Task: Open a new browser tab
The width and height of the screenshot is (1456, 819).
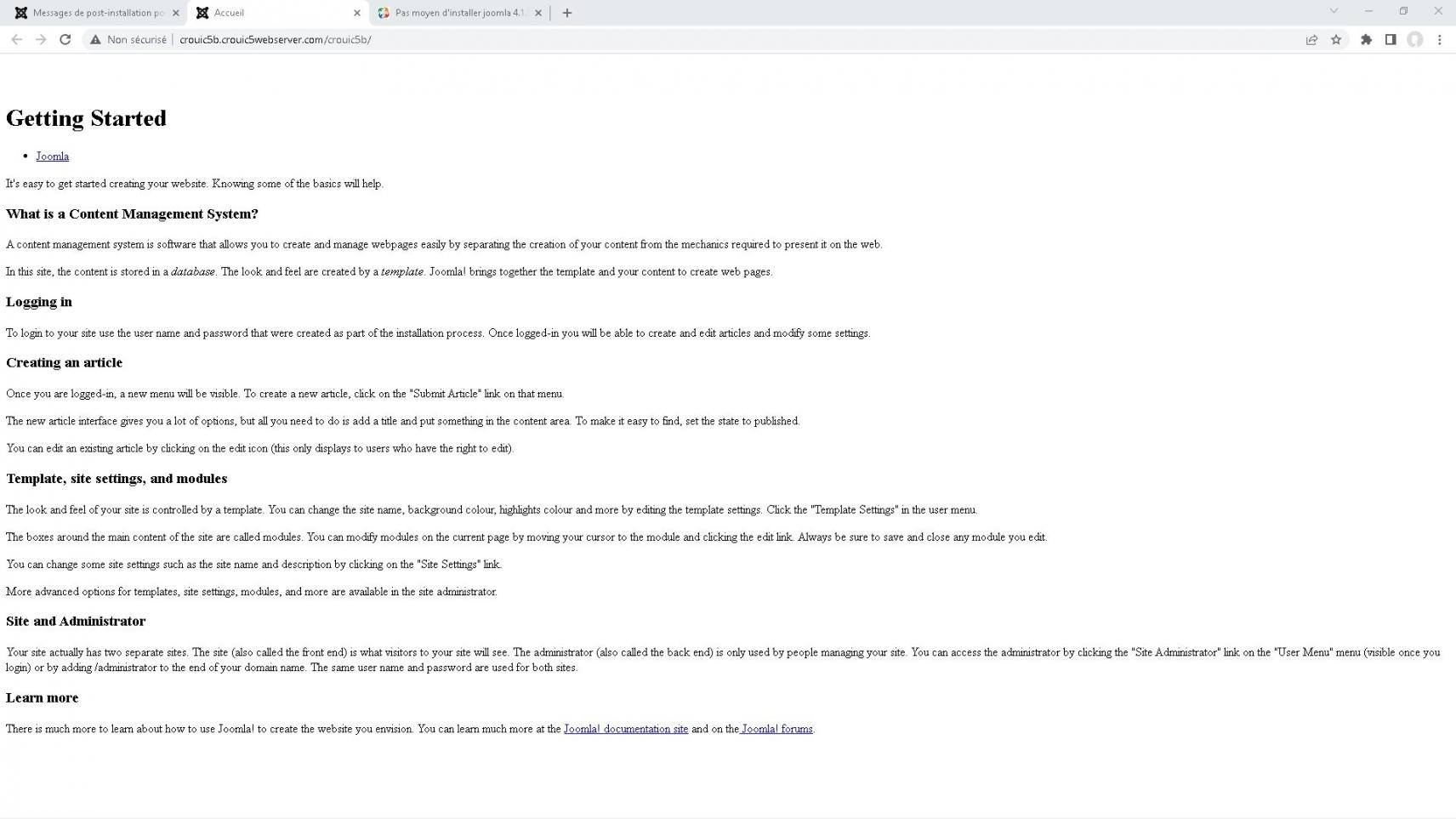Action: pos(567,13)
